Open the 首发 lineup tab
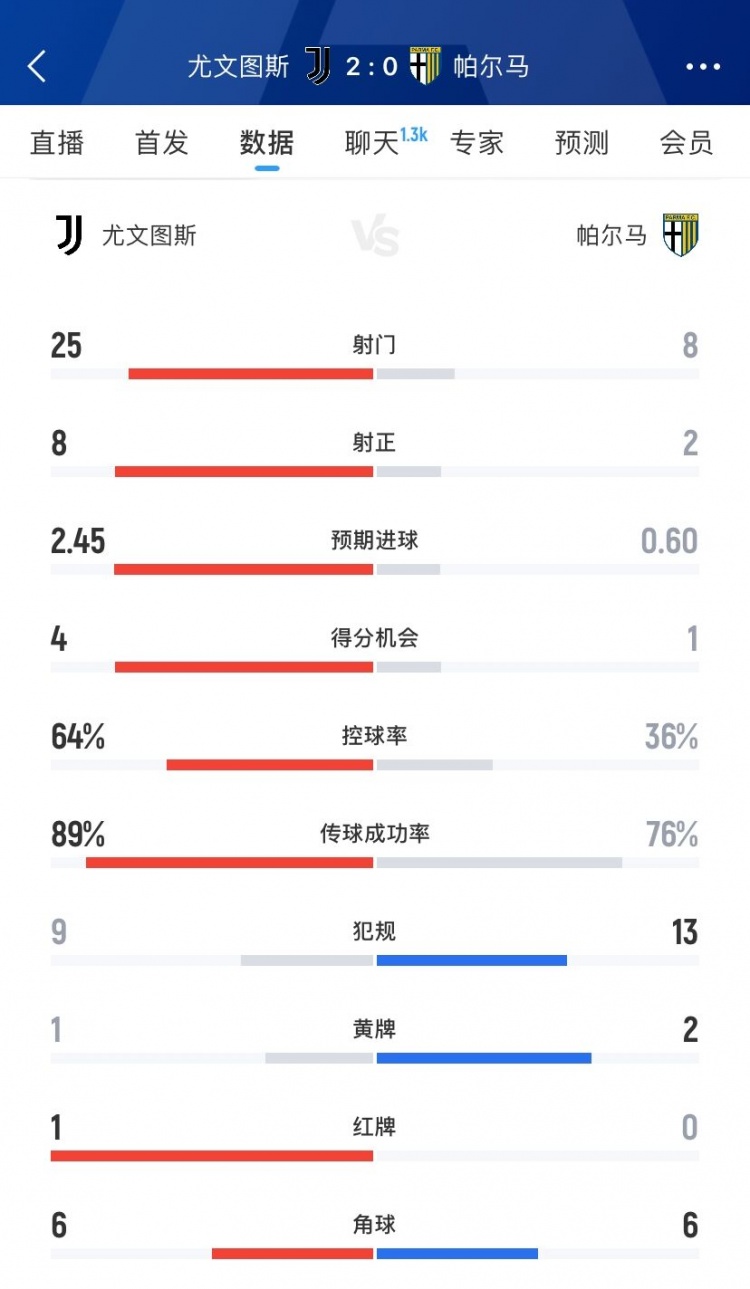Image resolution: width=750 pixels, height=1289 pixels. 162,143
